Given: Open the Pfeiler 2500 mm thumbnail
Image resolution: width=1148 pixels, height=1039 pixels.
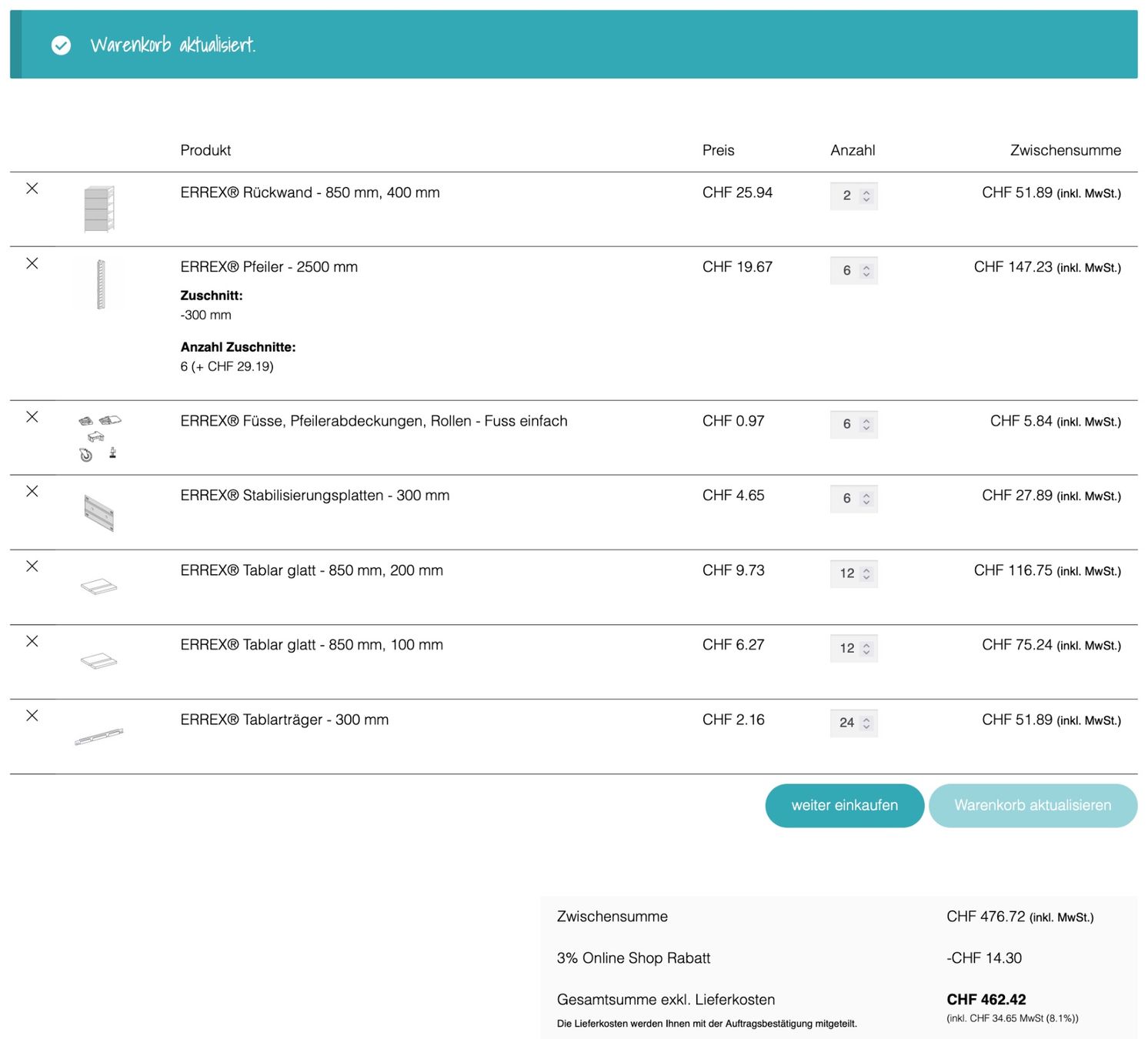Looking at the screenshot, I should [99, 284].
